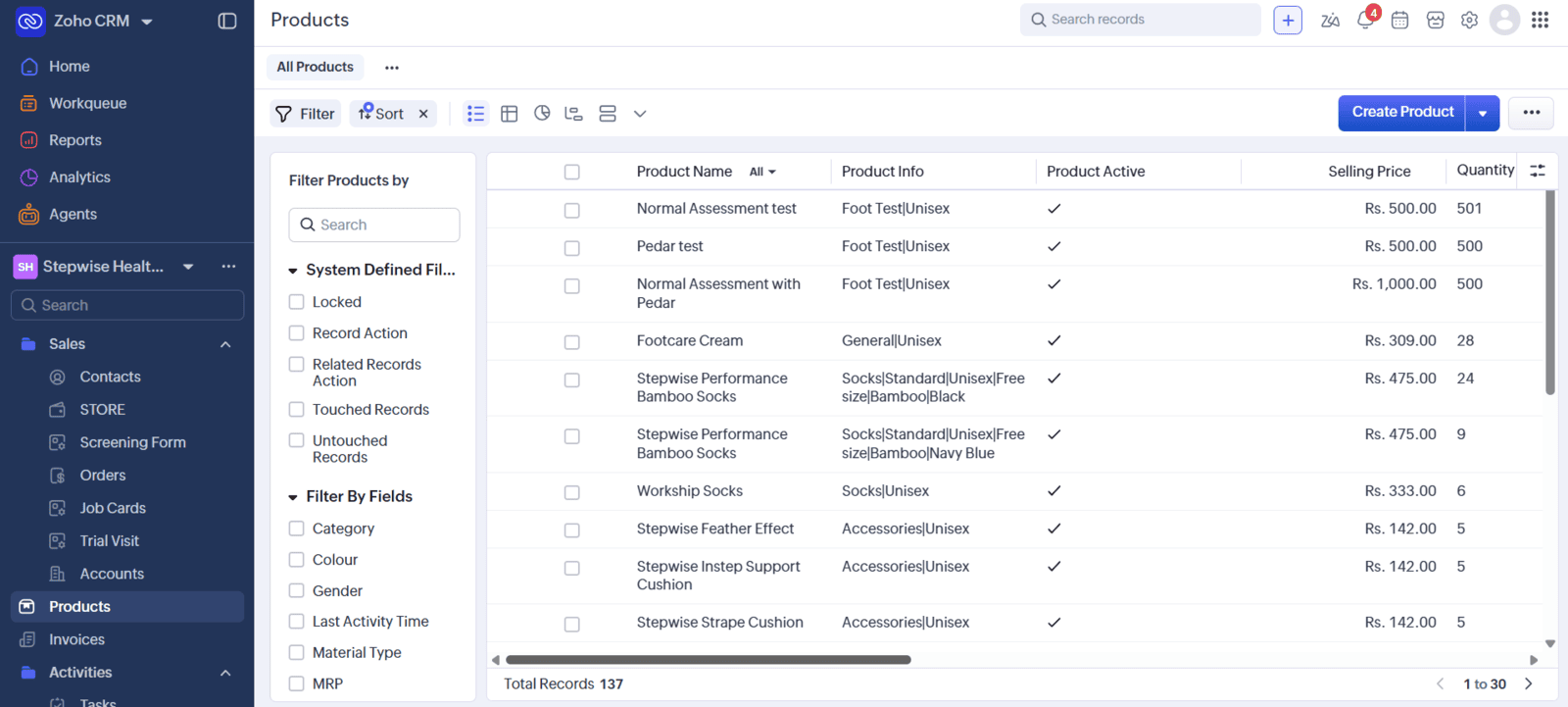Image resolution: width=1568 pixels, height=707 pixels.
Task: Open the Pedar test product record
Action: [670, 246]
